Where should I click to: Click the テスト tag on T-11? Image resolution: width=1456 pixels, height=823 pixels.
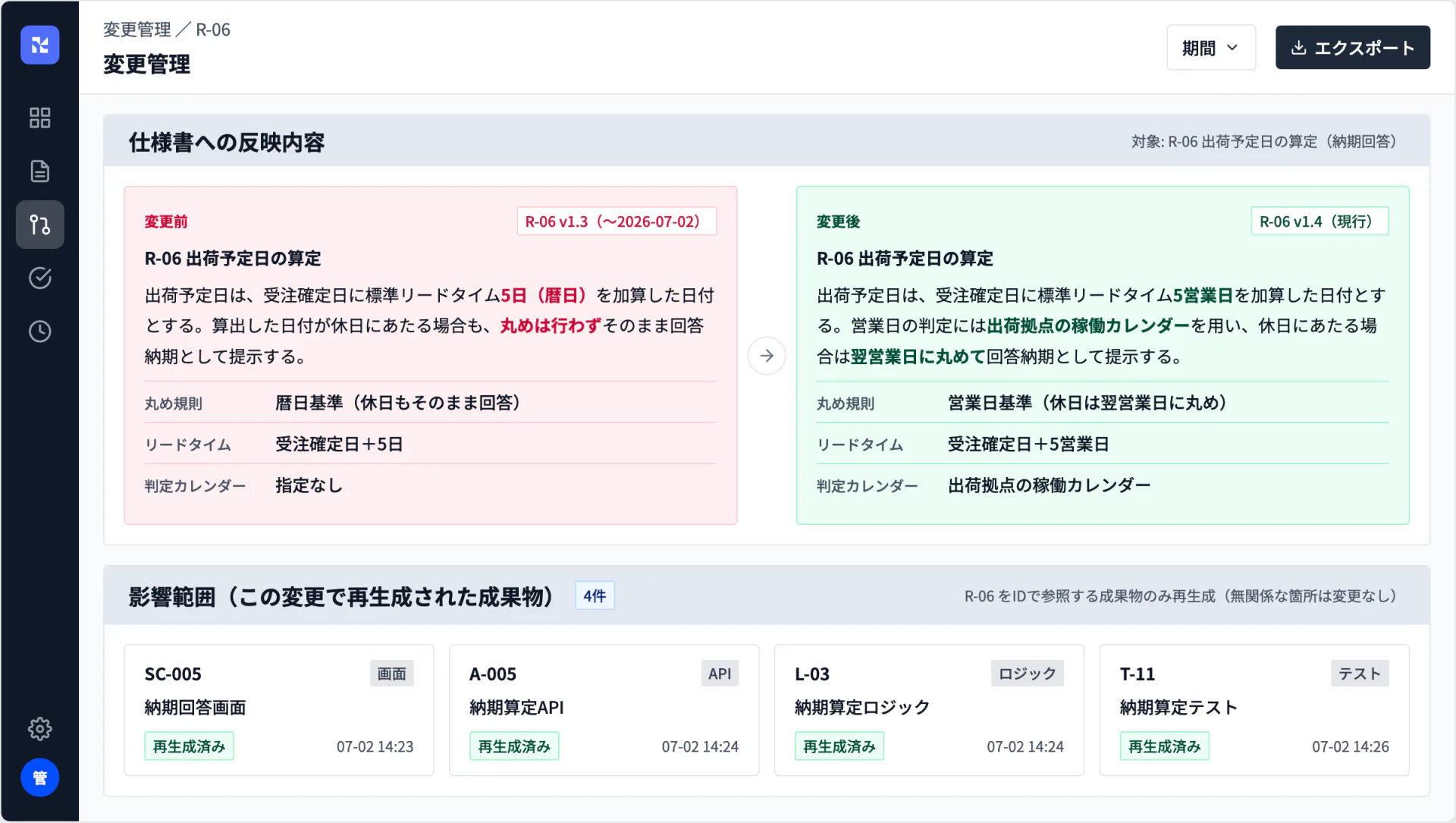coord(1360,674)
